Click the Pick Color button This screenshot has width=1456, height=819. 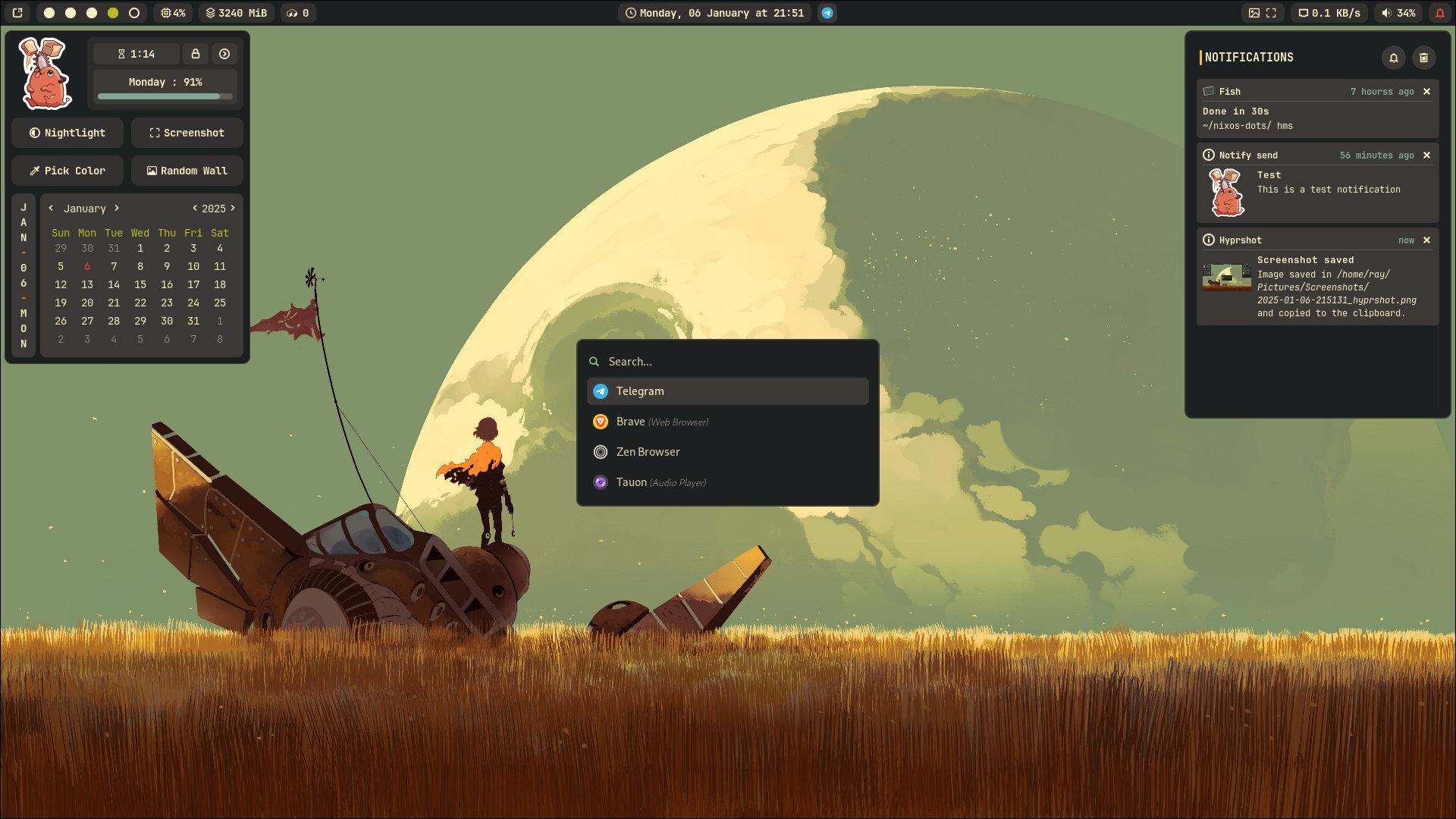coord(67,171)
